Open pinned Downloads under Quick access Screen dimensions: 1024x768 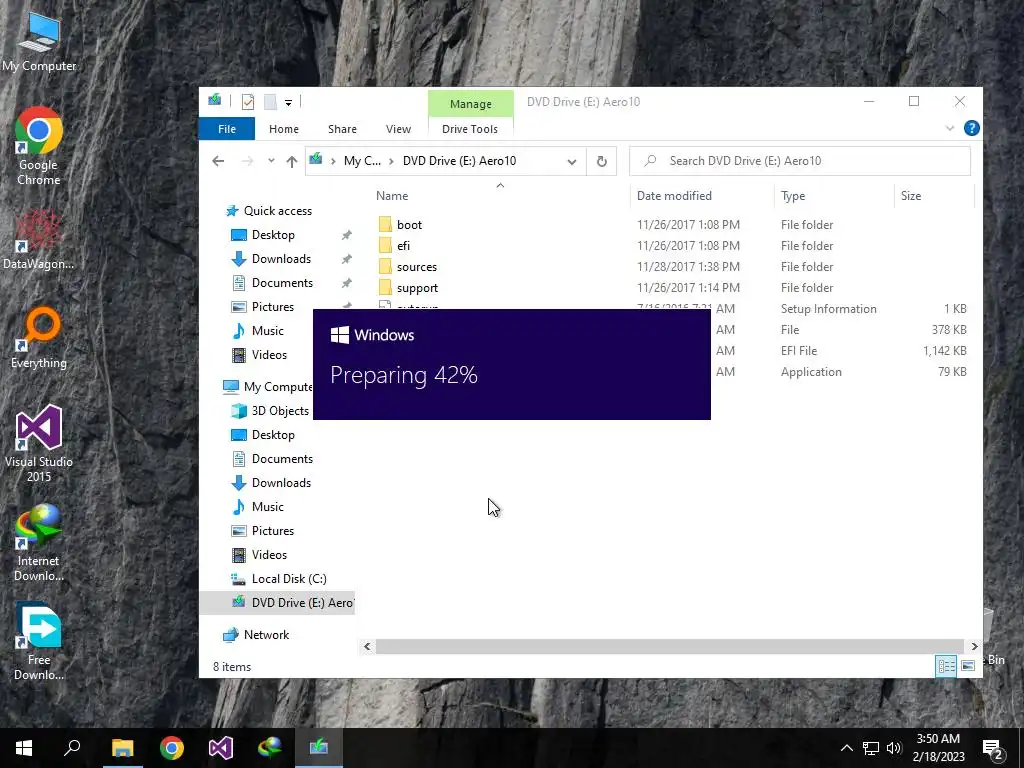point(281,259)
